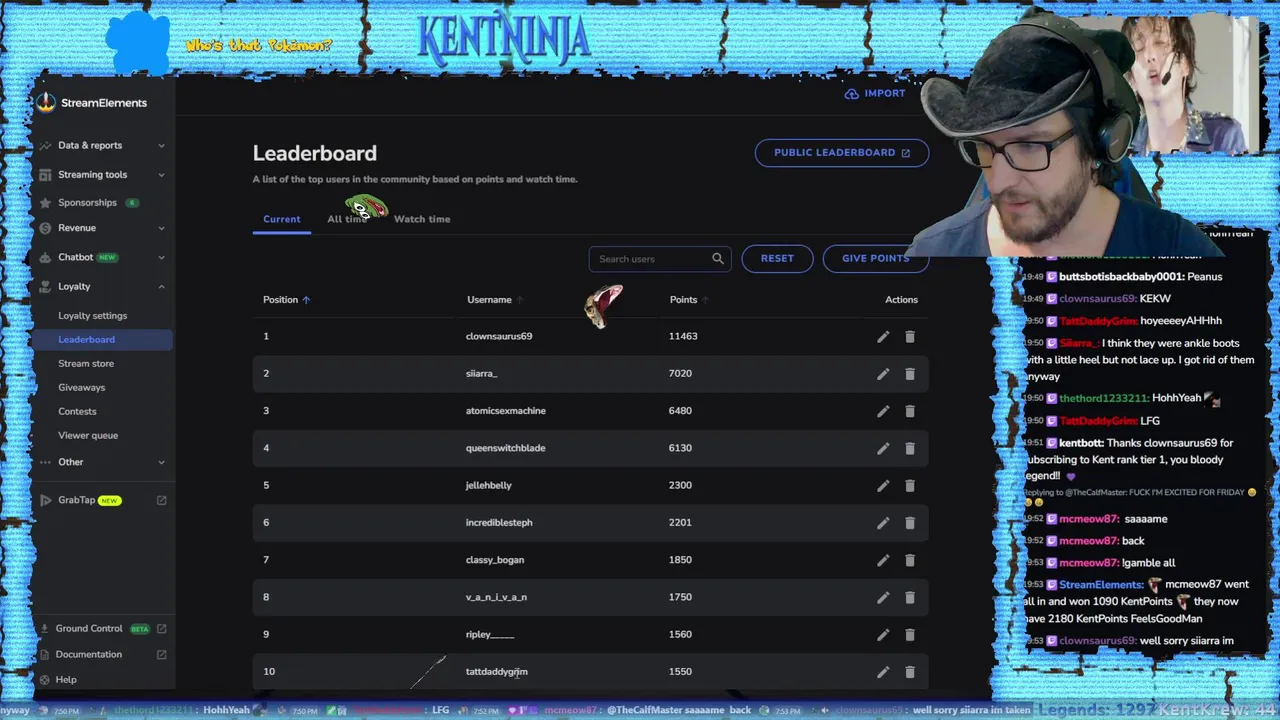The height and width of the screenshot is (720, 1280).
Task: Delete siiarra_ row with trash icon
Action: pyautogui.click(x=910, y=374)
